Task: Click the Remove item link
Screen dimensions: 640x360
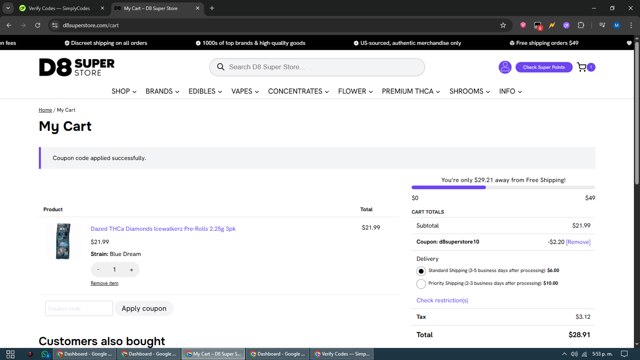Action: point(104,283)
